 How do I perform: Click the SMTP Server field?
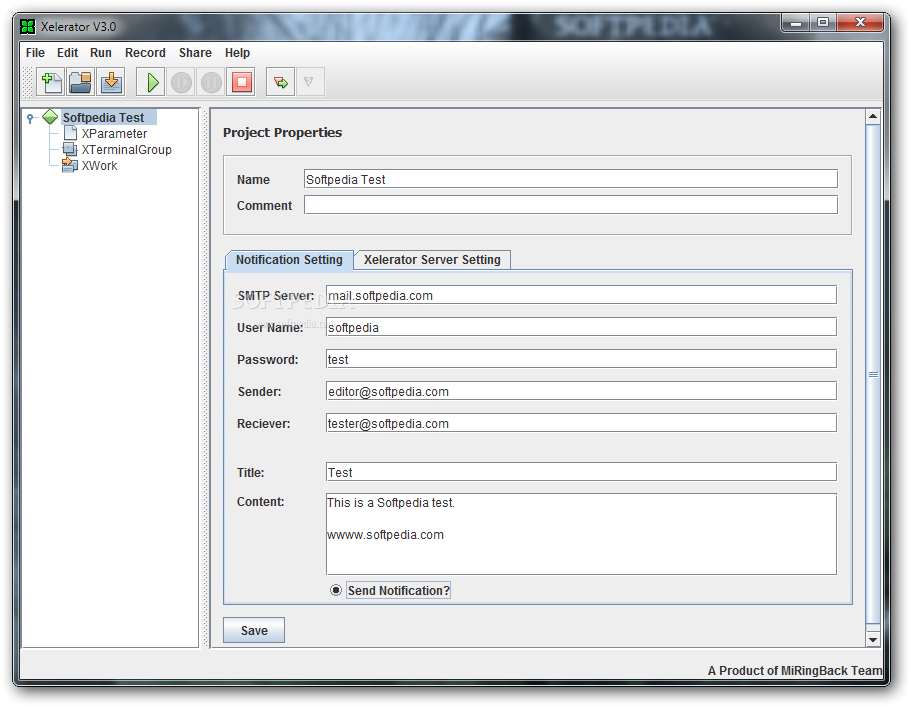(581, 295)
